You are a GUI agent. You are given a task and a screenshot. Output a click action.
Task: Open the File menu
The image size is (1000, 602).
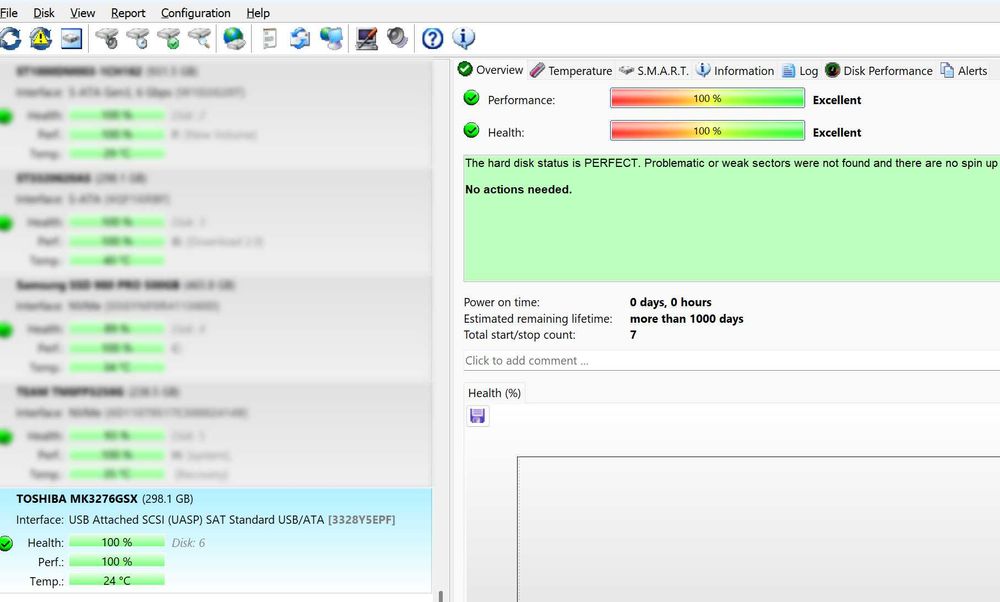(x=9, y=13)
